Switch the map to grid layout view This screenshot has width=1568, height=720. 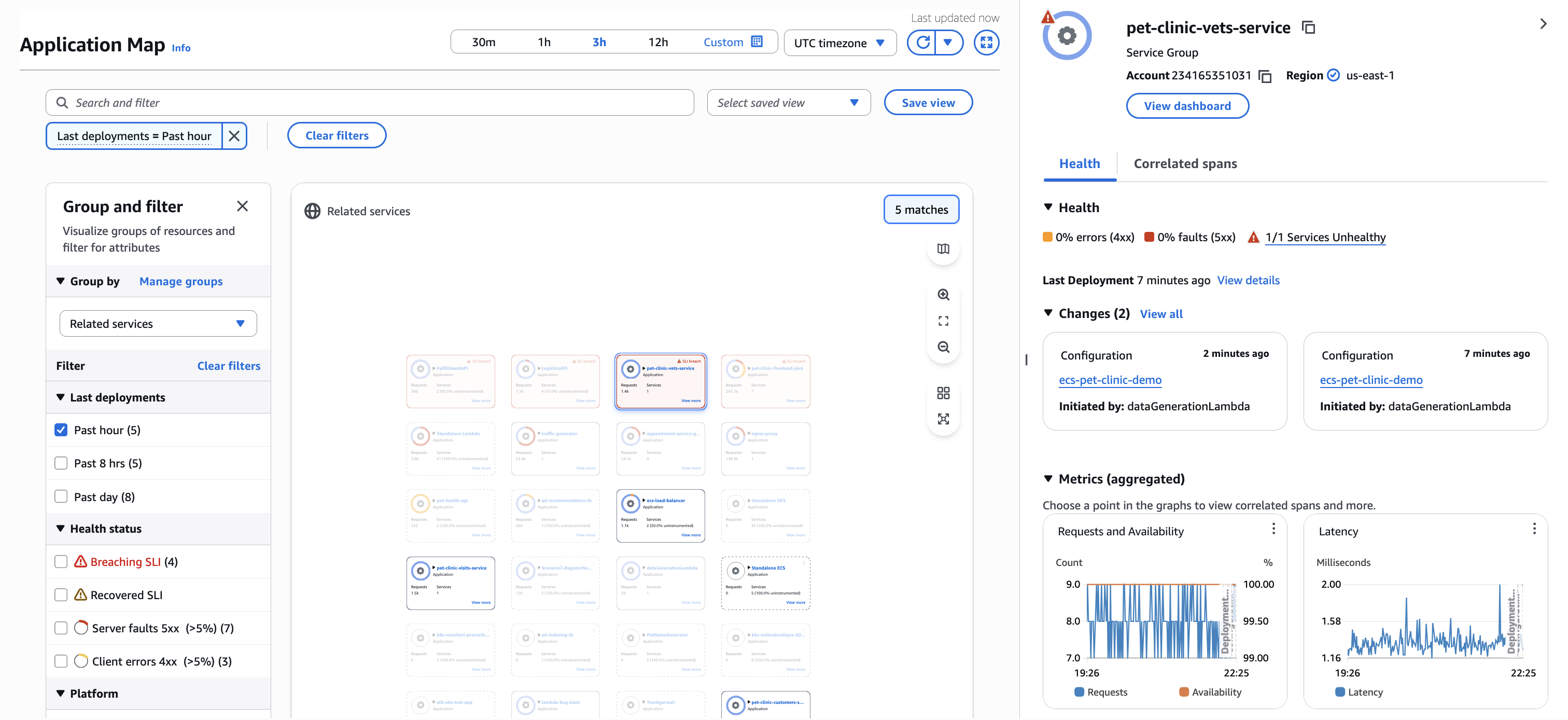(x=944, y=393)
